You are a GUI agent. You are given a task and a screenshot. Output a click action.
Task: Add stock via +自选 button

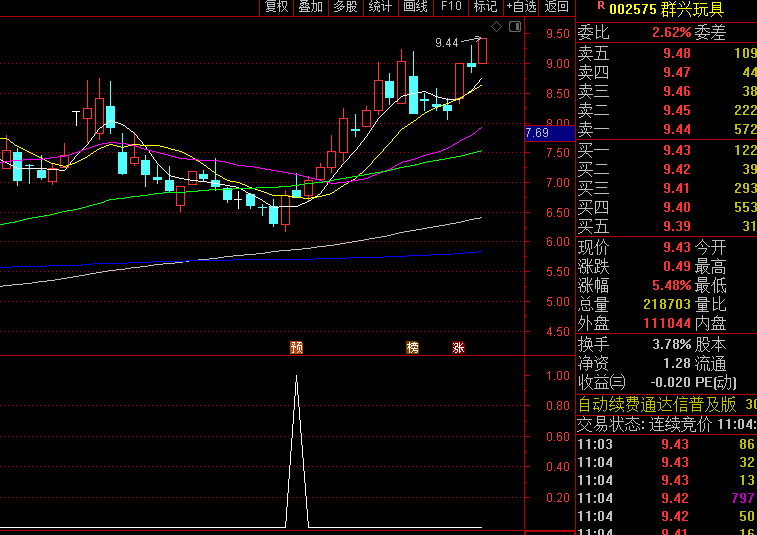(521, 7)
